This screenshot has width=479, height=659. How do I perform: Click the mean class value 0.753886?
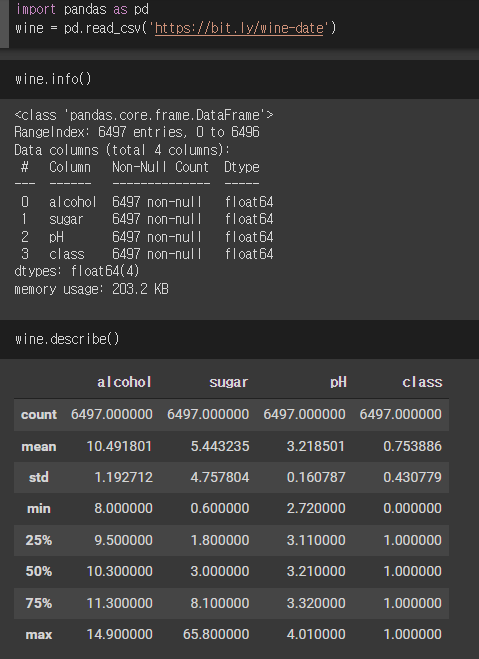(413, 446)
